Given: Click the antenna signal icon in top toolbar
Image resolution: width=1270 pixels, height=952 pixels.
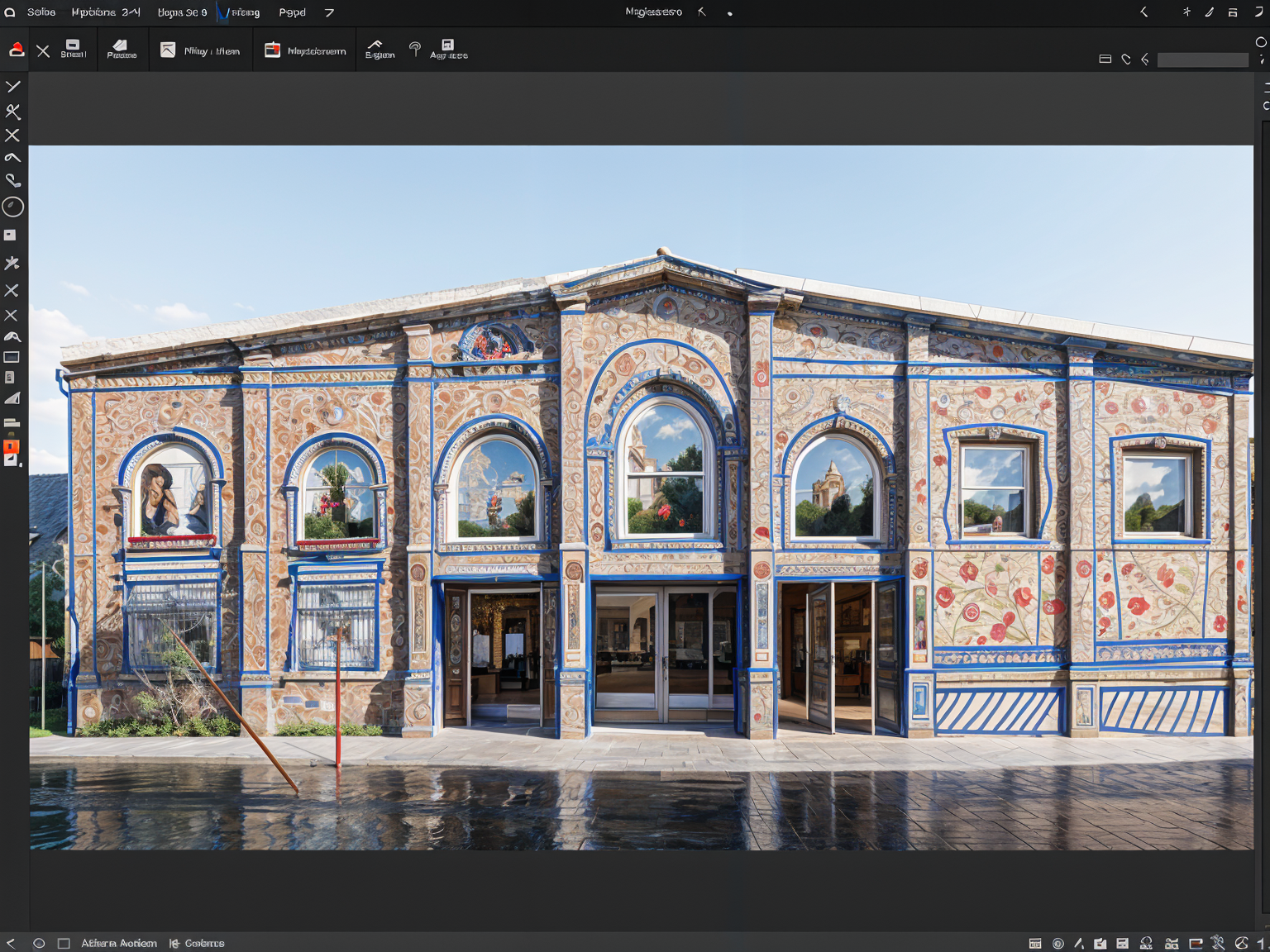Looking at the screenshot, I should pos(415,50).
